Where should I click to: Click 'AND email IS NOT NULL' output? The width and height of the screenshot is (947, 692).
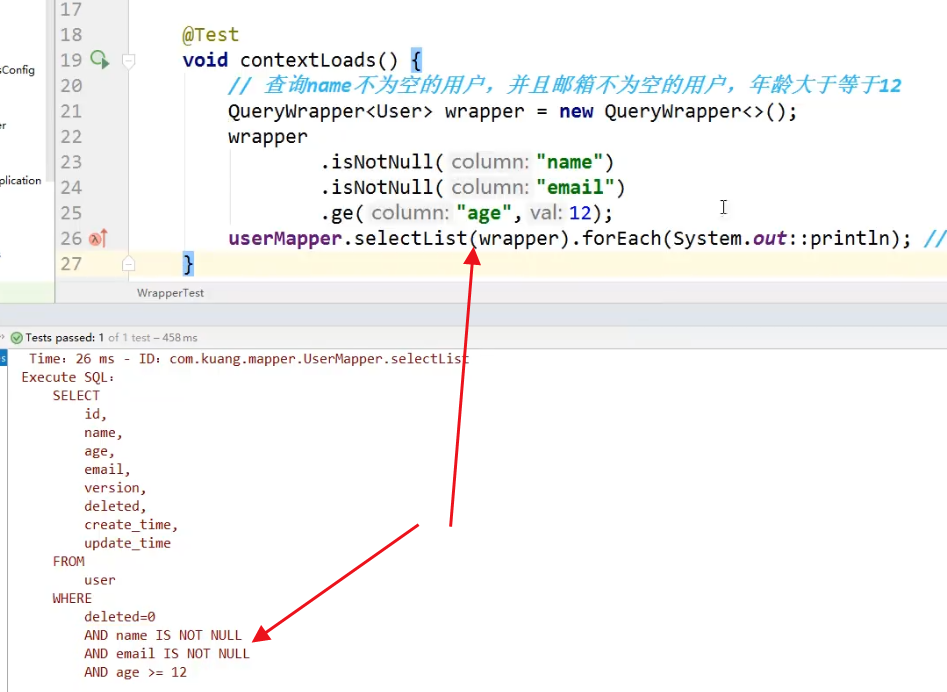pyautogui.click(x=167, y=654)
